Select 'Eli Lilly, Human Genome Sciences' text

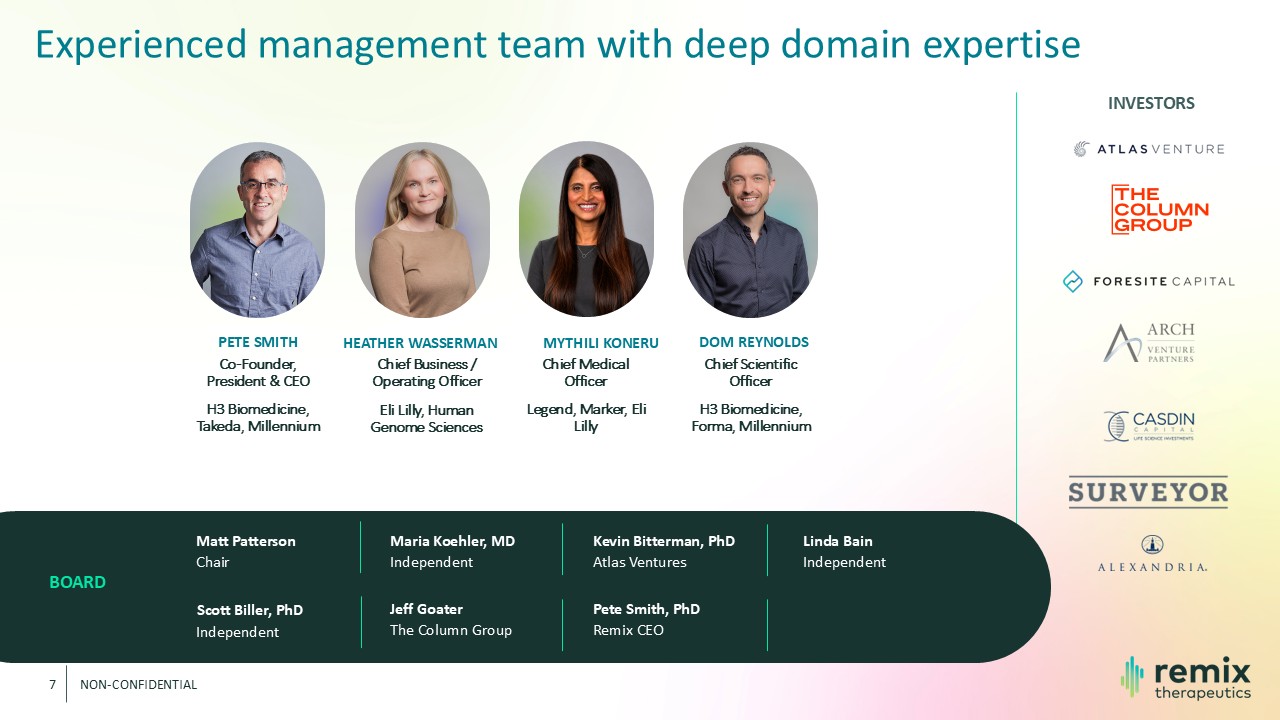(x=427, y=418)
